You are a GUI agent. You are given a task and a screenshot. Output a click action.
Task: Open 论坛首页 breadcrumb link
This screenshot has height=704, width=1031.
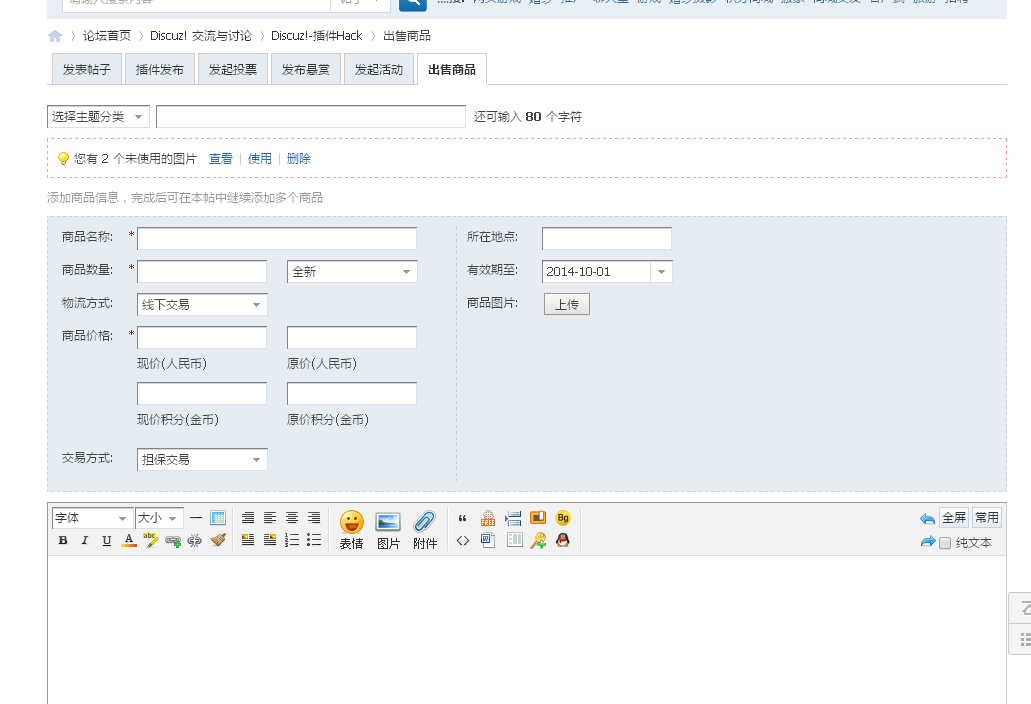(x=107, y=35)
